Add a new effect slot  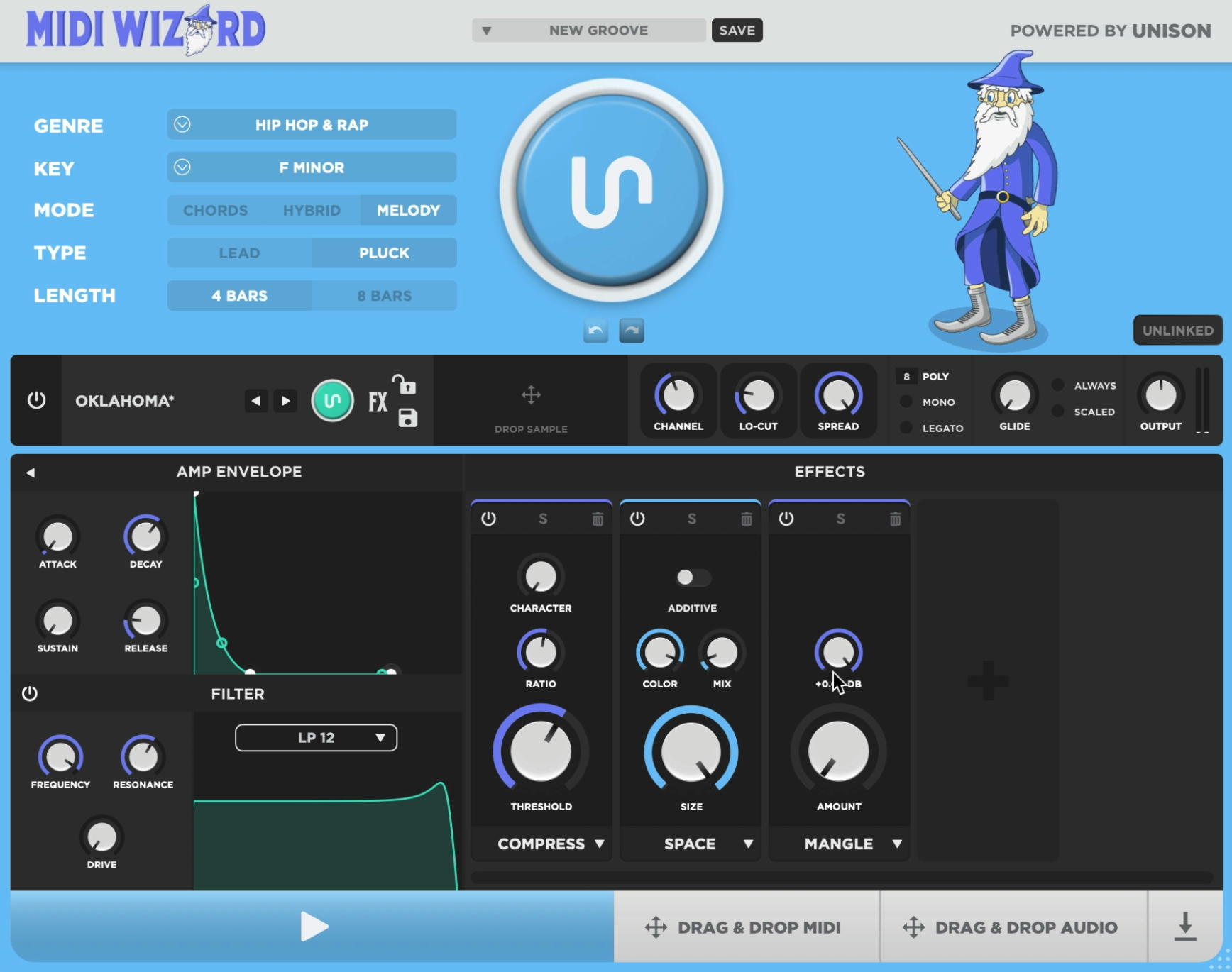click(988, 680)
